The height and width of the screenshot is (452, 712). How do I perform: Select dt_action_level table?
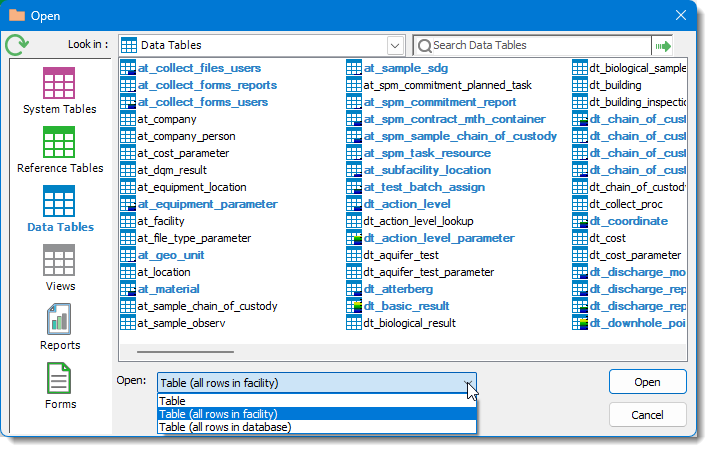point(407,204)
